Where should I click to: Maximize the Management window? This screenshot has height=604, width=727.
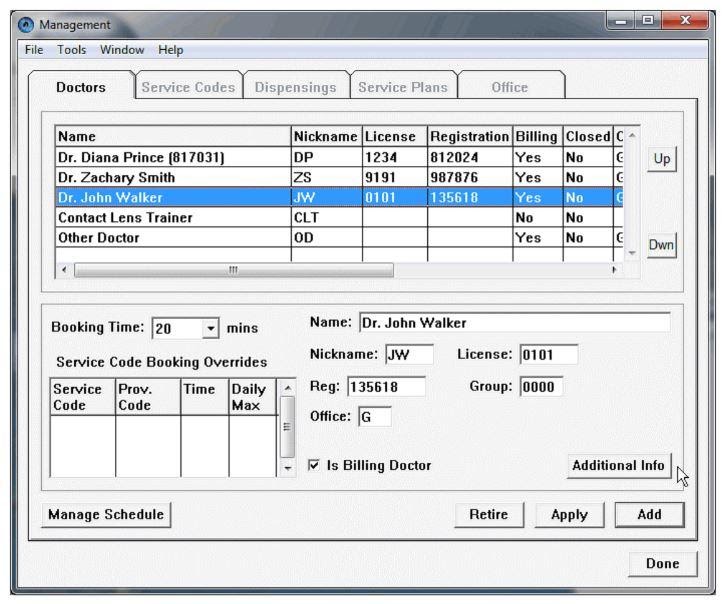pyautogui.click(x=648, y=20)
